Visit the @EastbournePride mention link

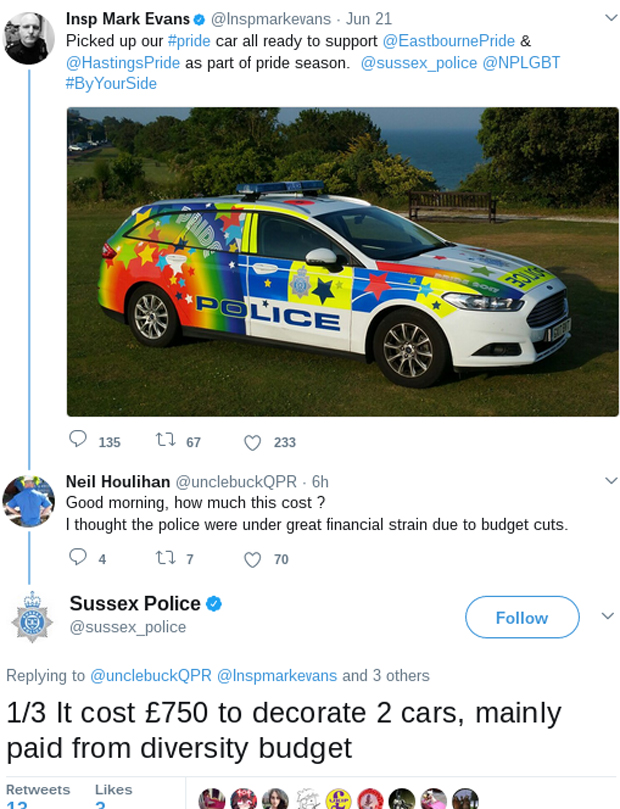click(x=449, y=41)
